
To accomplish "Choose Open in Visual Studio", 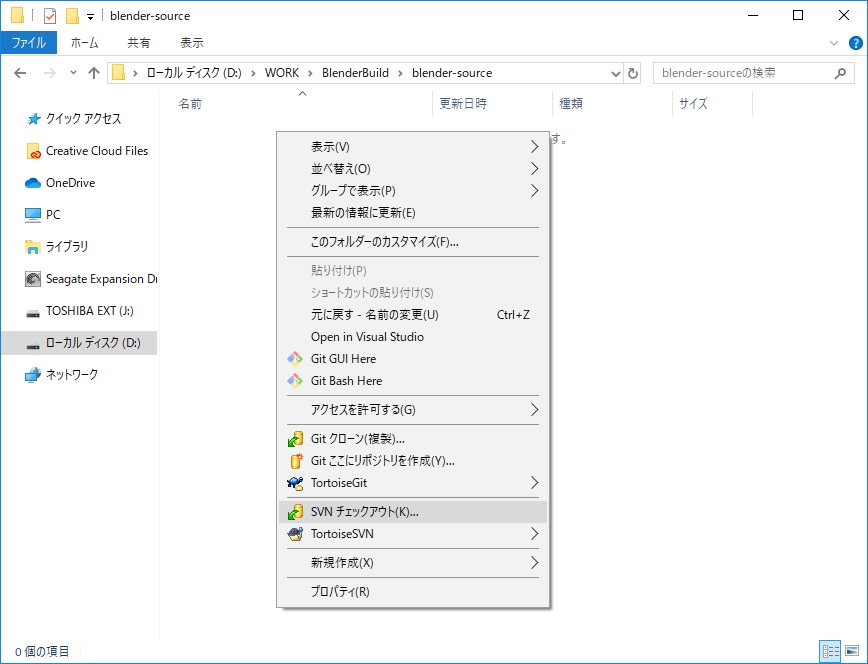I will coord(412,337).
